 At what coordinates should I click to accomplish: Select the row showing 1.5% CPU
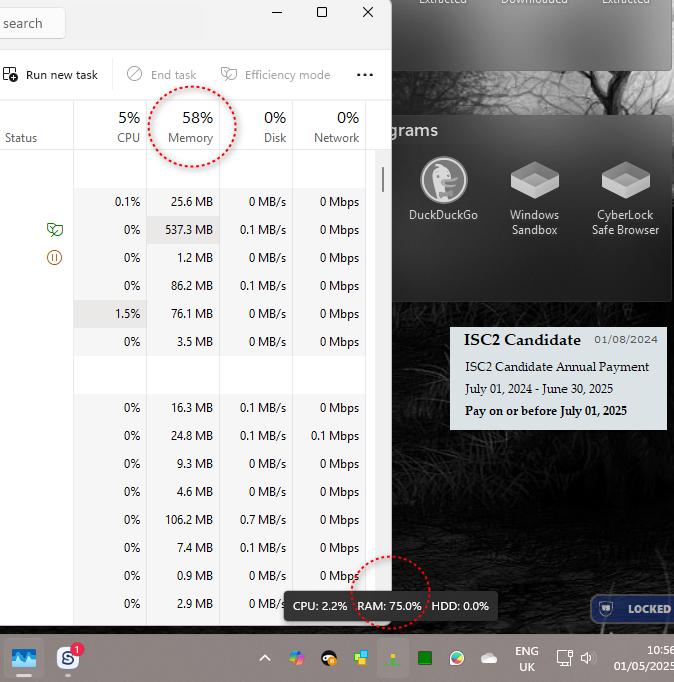point(183,314)
